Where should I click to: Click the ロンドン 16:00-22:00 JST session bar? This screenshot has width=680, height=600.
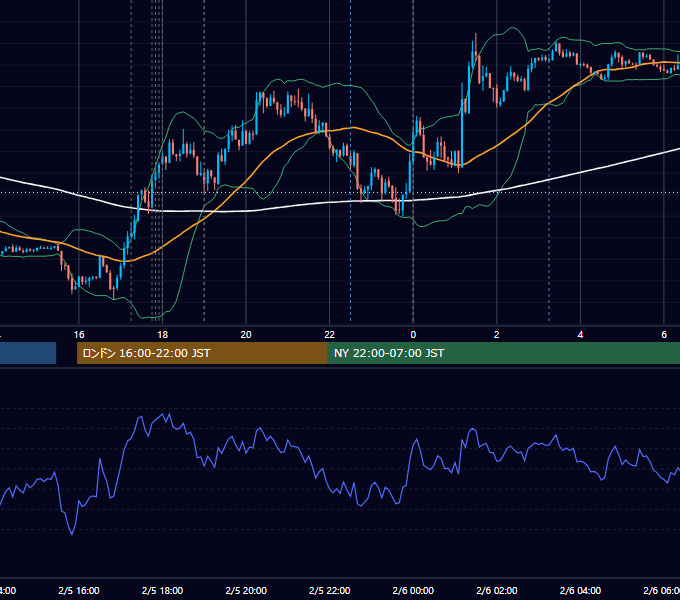[202, 353]
